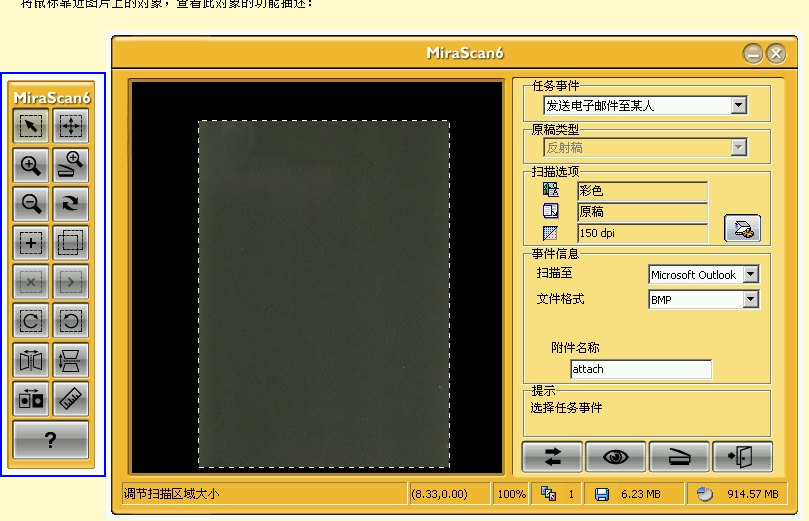Viewport: 809px width, 521px height.
Task: Click the 选择任务事件 hint text
Action: pos(566,408)
